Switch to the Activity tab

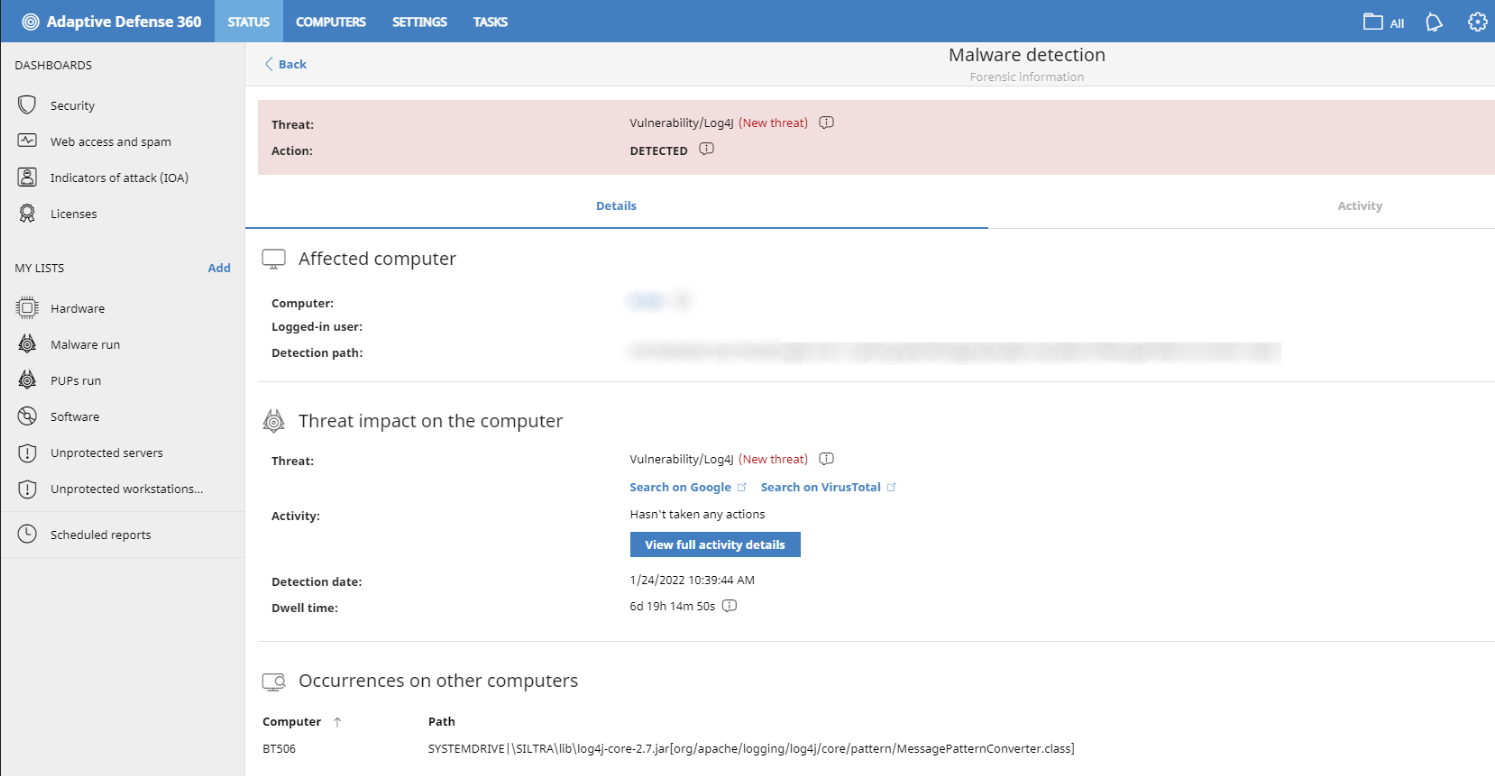[1360, 206]
